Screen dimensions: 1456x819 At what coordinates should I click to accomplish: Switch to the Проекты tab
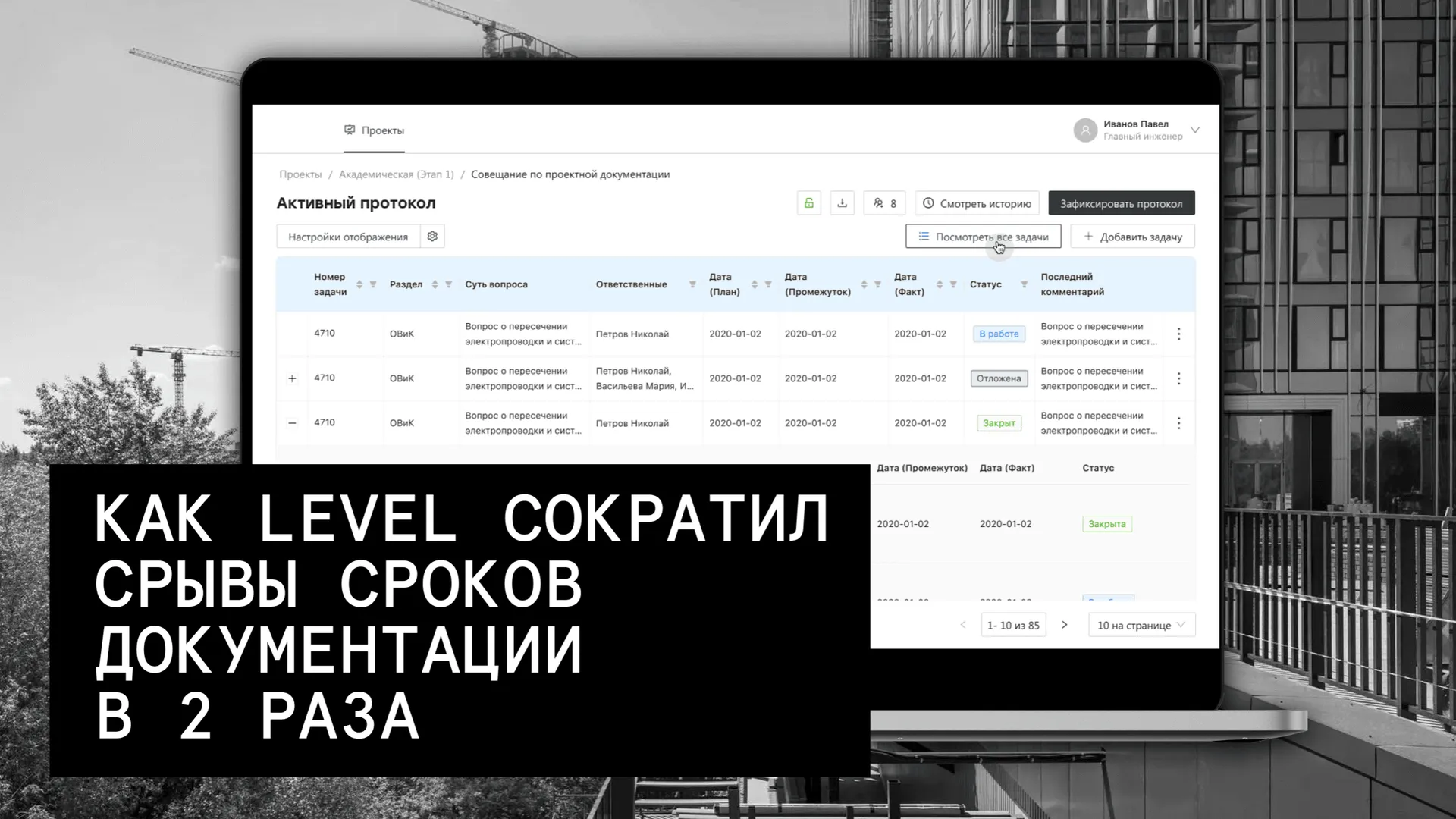tap(384, 130)
